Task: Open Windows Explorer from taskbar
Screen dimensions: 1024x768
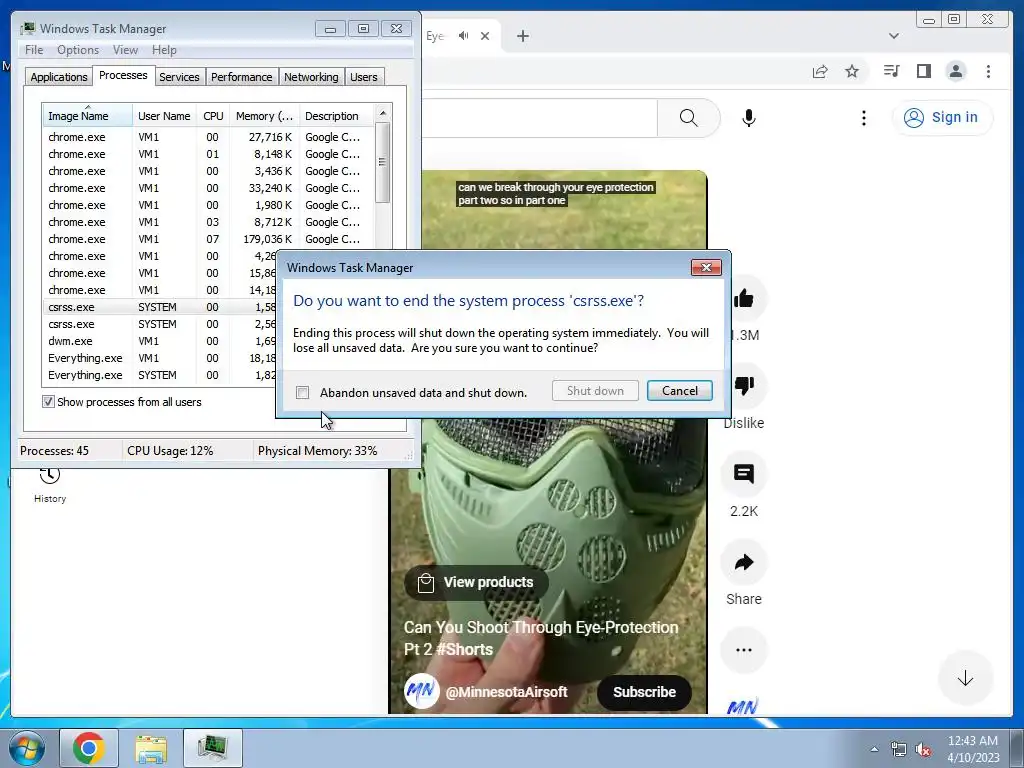Action: pyautogui.click(x=151, y=748)
